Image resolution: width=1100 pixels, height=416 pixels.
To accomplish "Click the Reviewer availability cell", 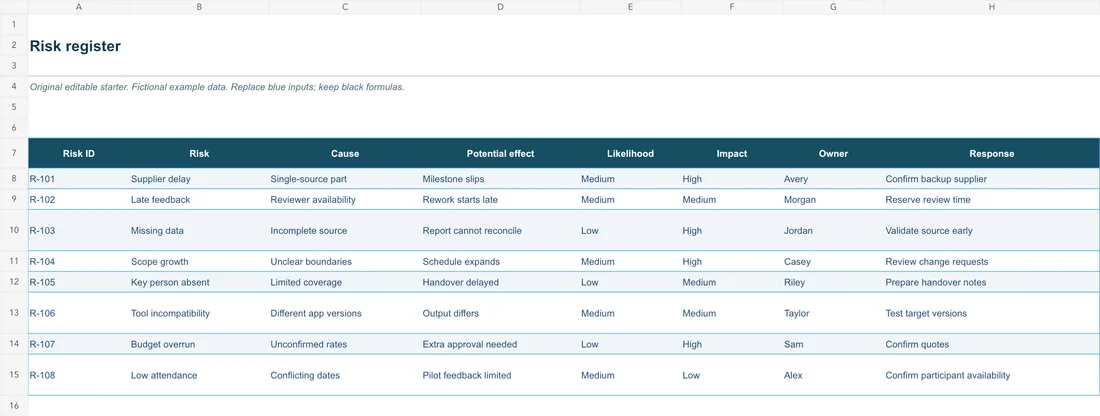I will pyautogui.click(x=345, y=199).
